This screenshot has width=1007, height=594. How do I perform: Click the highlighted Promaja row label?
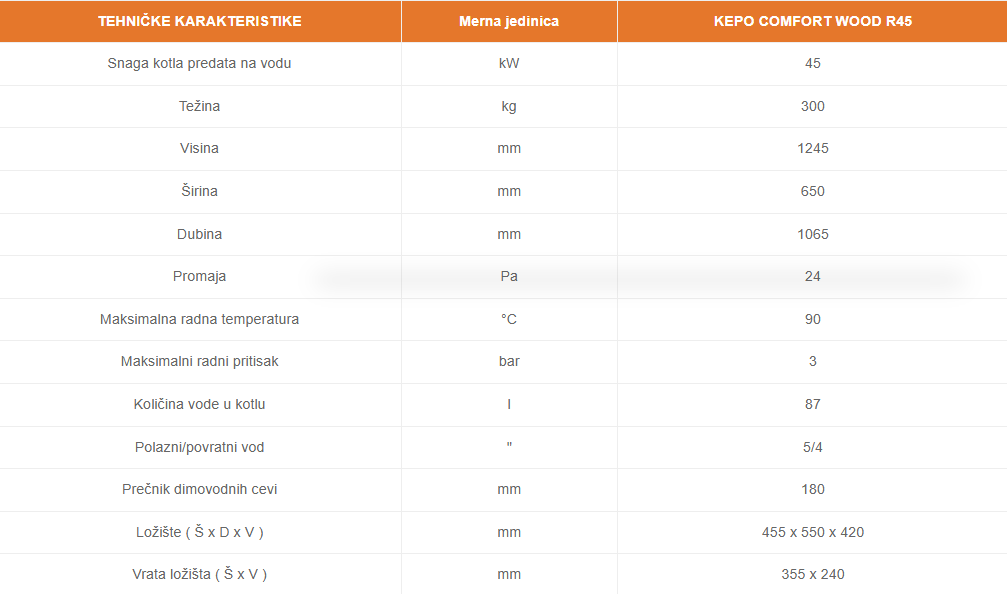200,276
